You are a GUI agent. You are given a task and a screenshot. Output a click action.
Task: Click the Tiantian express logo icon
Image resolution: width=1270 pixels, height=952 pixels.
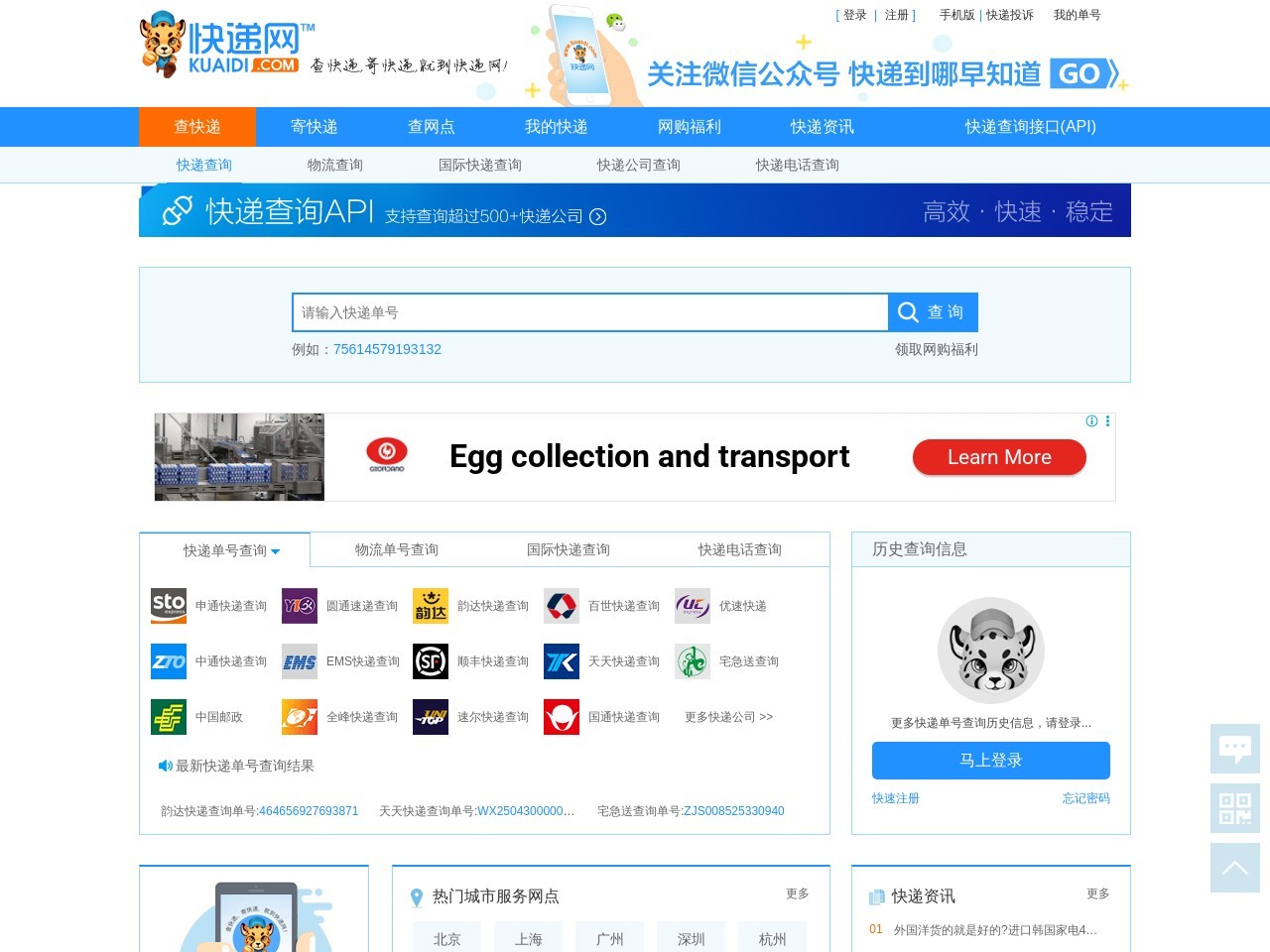562,661
